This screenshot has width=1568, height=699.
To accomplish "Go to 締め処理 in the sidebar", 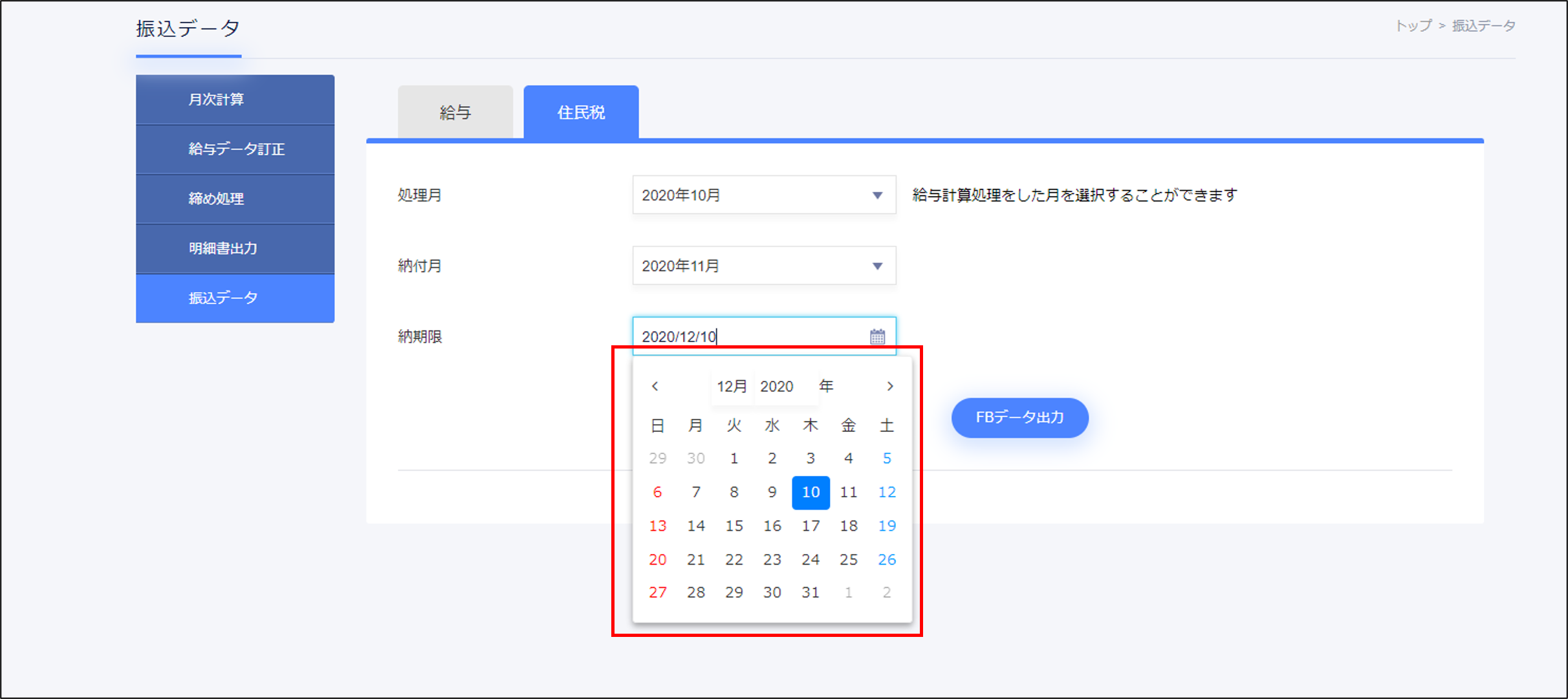I will coord(235,199).
